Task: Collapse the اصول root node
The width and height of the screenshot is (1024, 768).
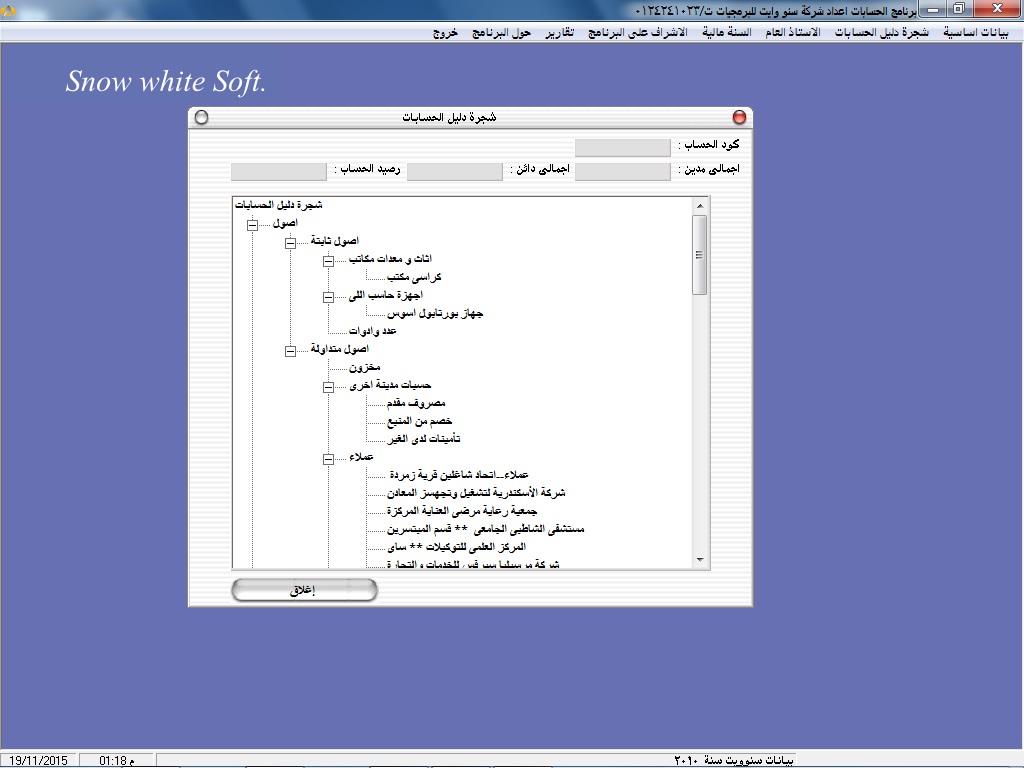Action: click(252, 224)
